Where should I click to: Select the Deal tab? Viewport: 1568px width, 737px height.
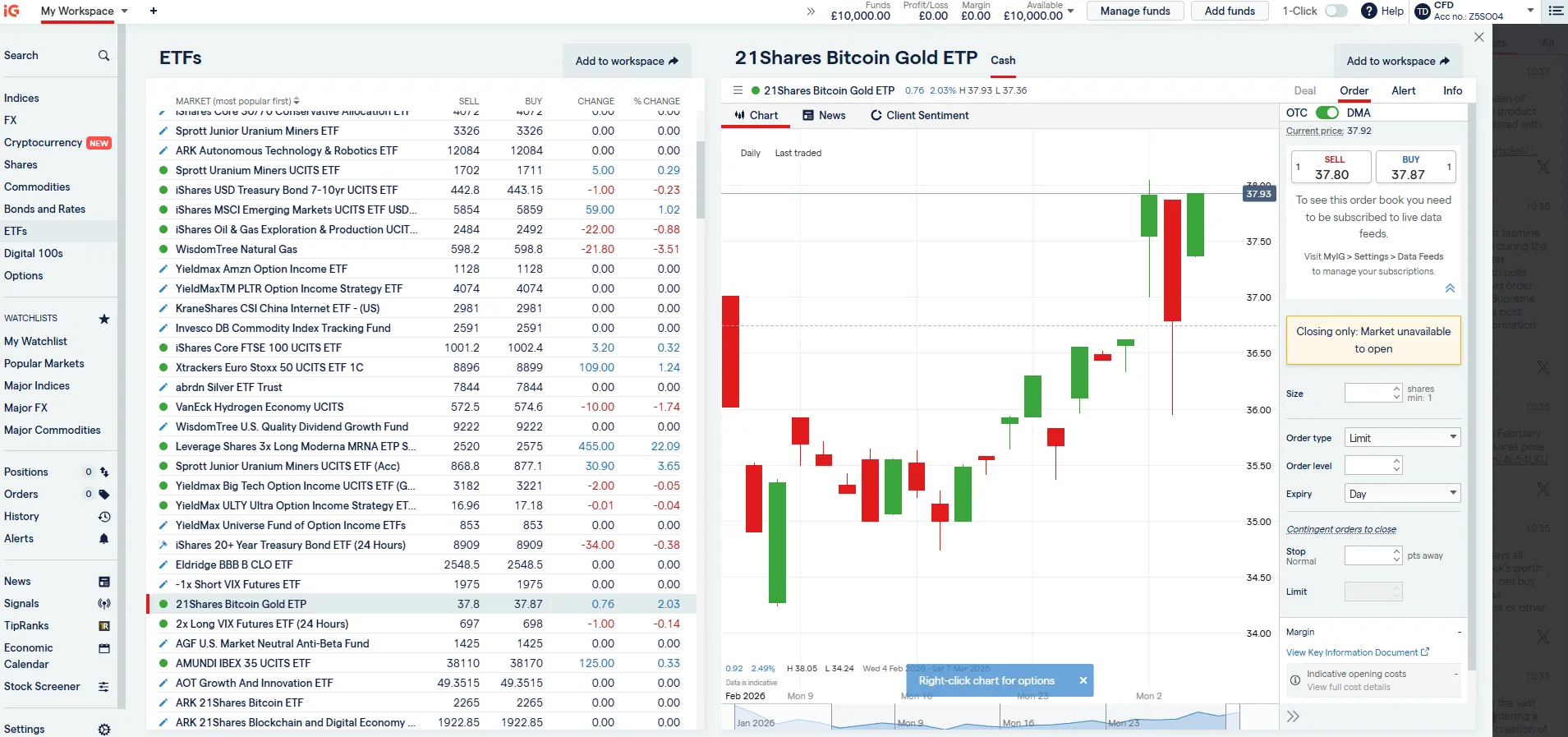pos(1305,90)
